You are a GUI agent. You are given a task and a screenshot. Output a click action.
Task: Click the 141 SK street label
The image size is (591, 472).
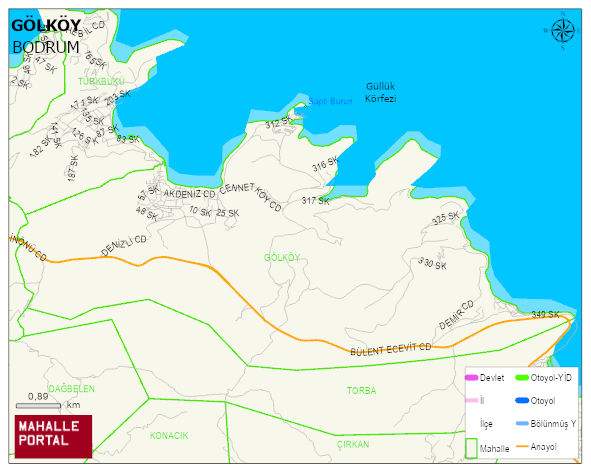[x=55, y=135]
